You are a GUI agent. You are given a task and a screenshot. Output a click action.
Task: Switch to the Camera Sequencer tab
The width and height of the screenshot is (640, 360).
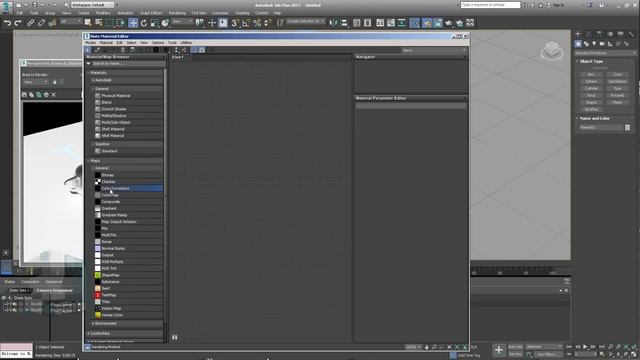[54, 290]
